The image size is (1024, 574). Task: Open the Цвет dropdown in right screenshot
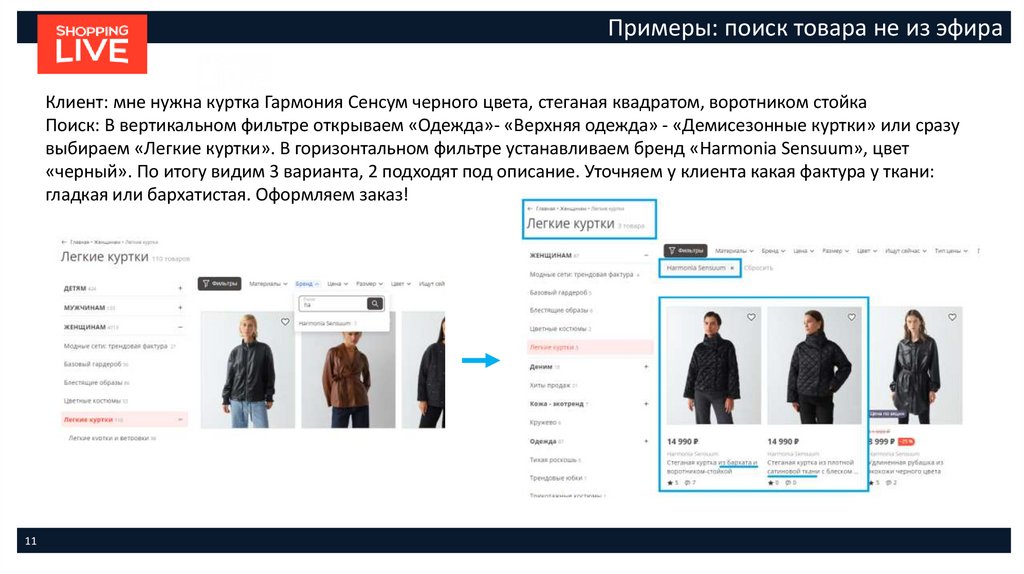867,251
